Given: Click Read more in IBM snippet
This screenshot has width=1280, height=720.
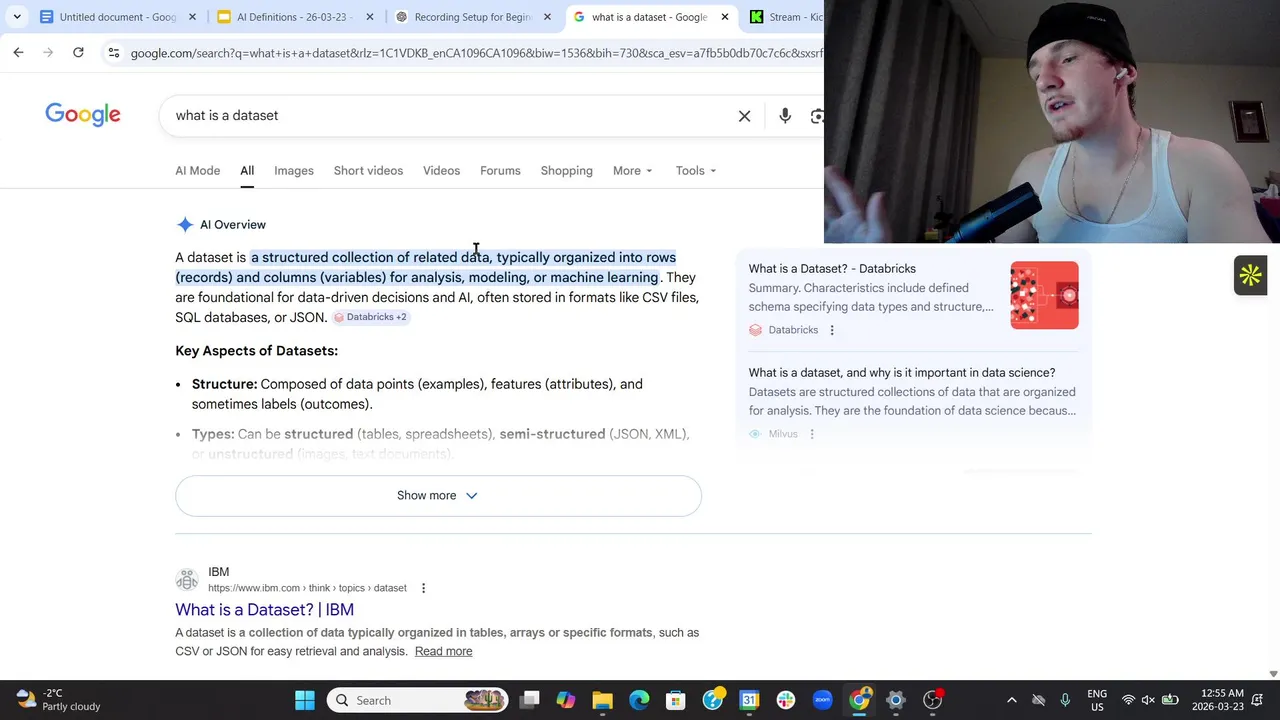Looking at the screenshot, I should point(443,651).
